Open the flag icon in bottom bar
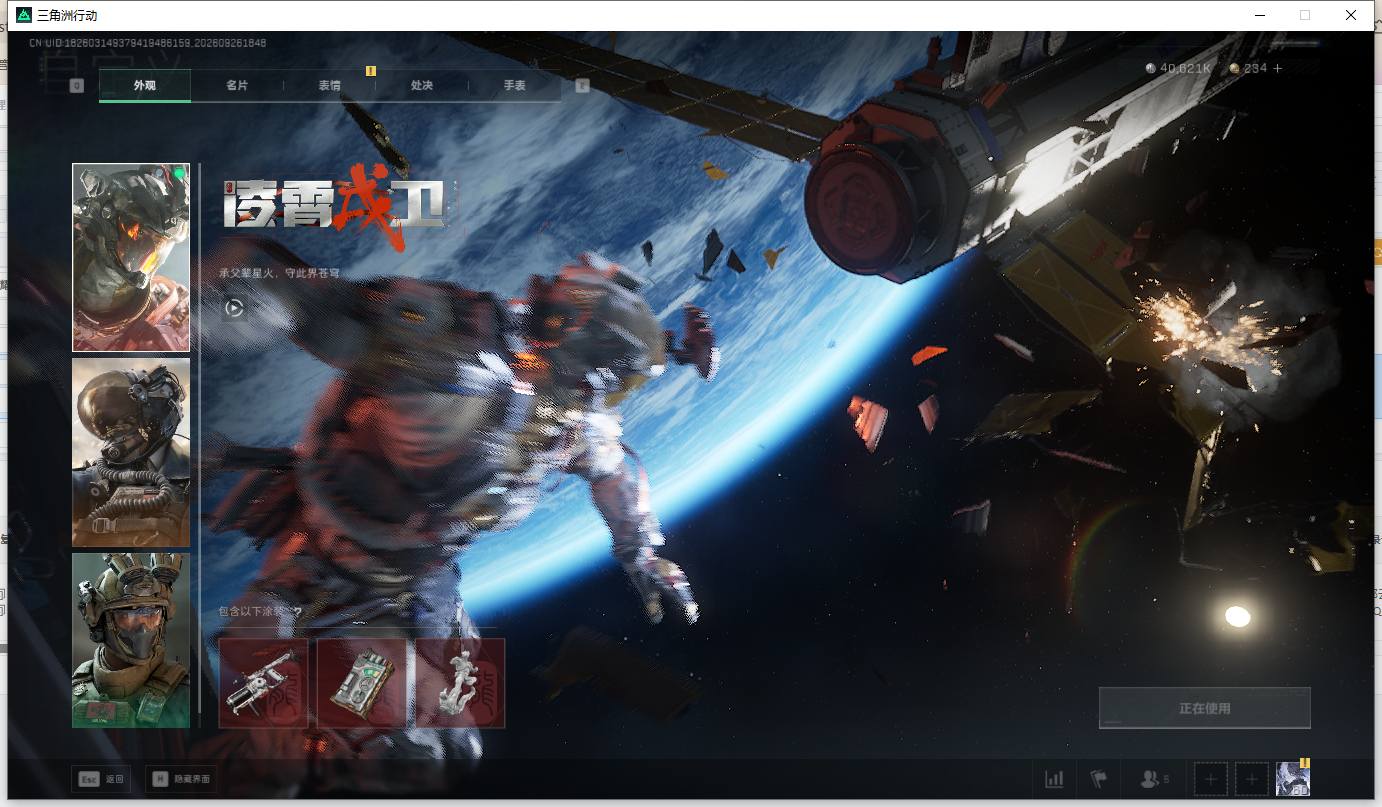The width and height of the screenshot is (1382, 807). click(x=1099, y=779)
